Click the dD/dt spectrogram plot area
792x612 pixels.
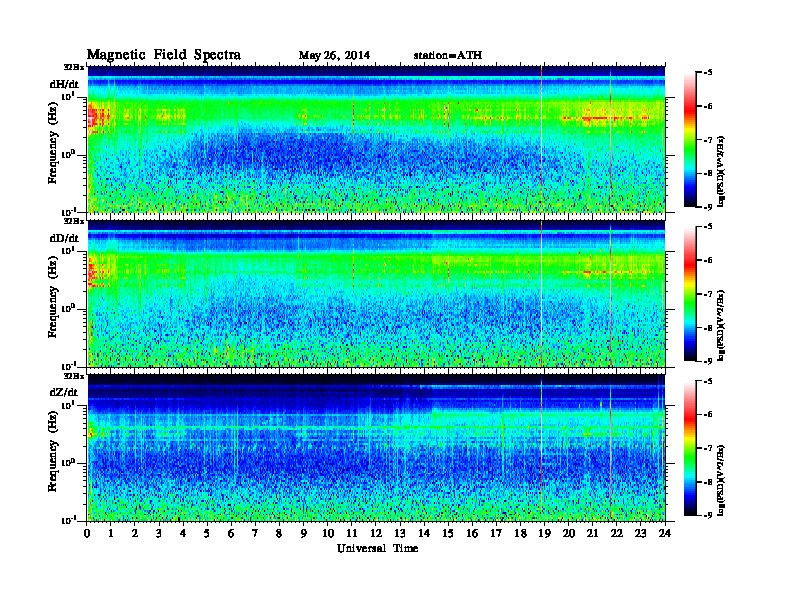click(x=376, y=293)
